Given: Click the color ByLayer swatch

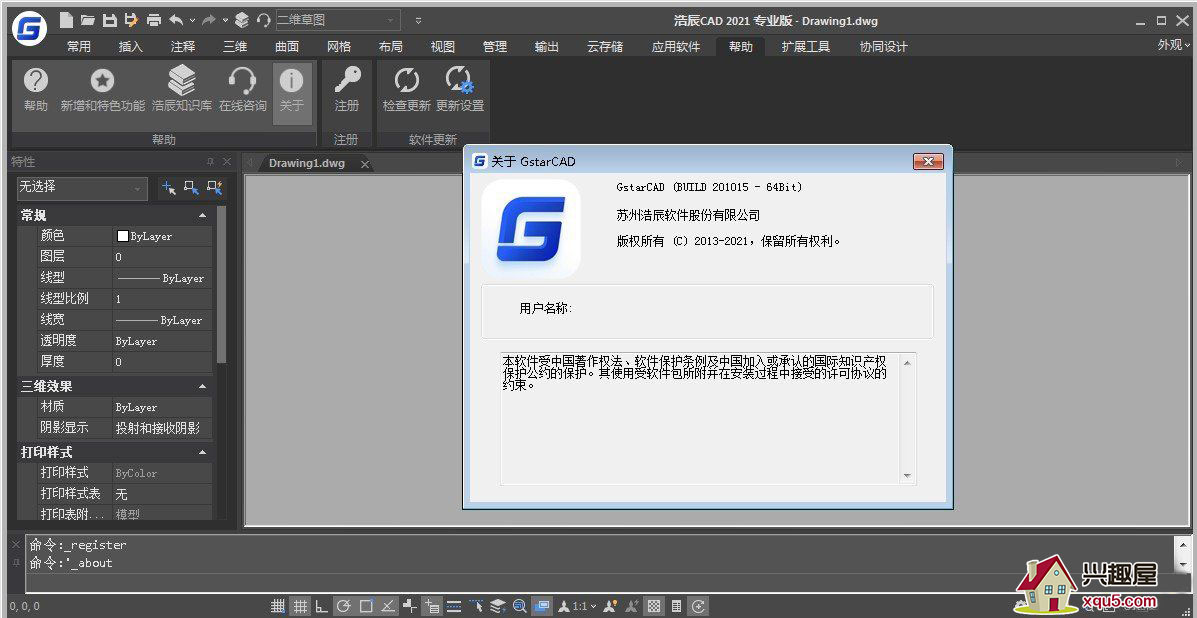Looking at the screenshot, I should (122, 237).
